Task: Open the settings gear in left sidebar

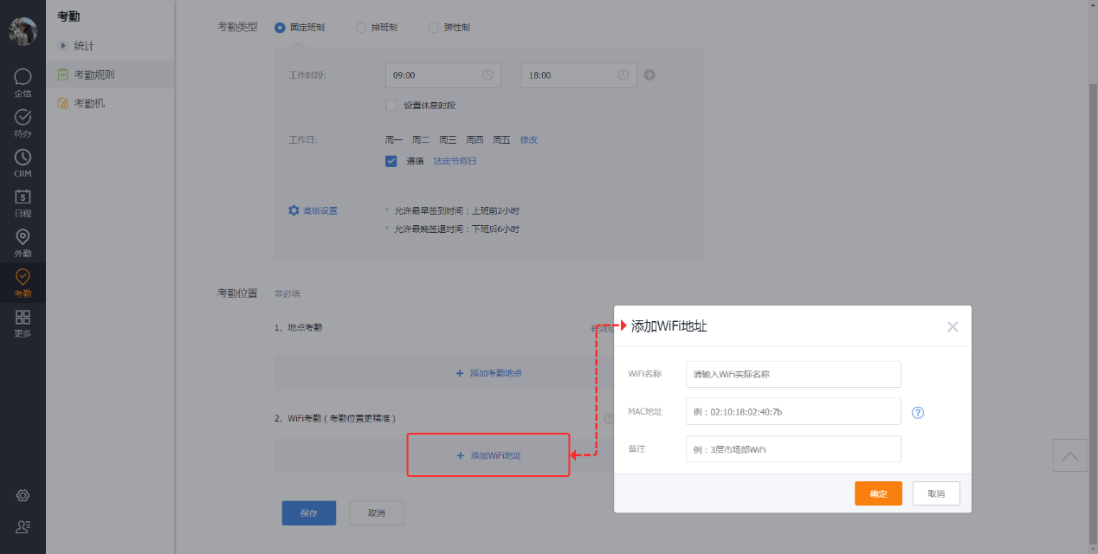Action: point(22,495)
